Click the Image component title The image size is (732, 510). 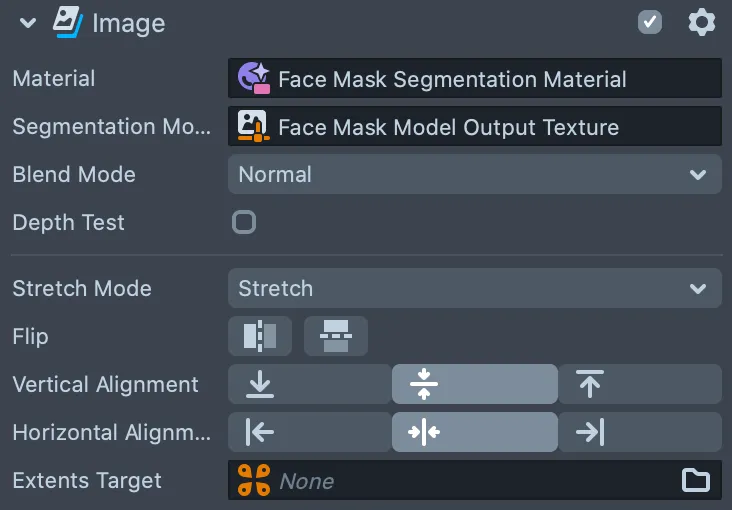pos(129,23)
